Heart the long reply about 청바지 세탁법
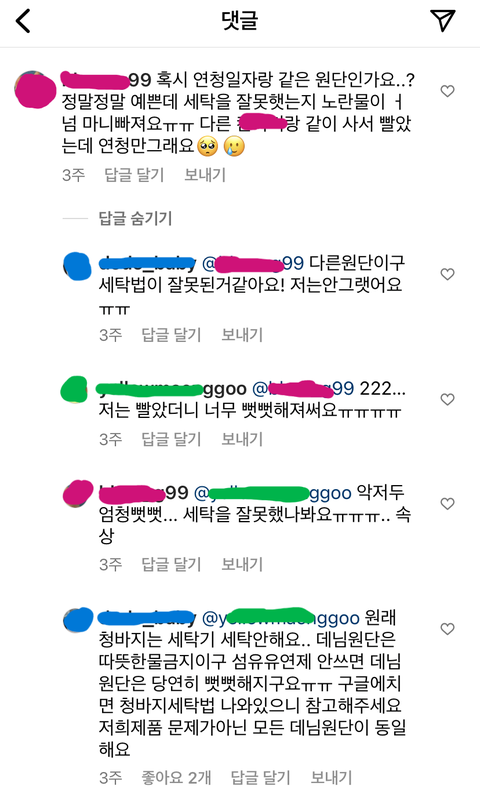This screenshot has height=801, width=480. [447, 629]
